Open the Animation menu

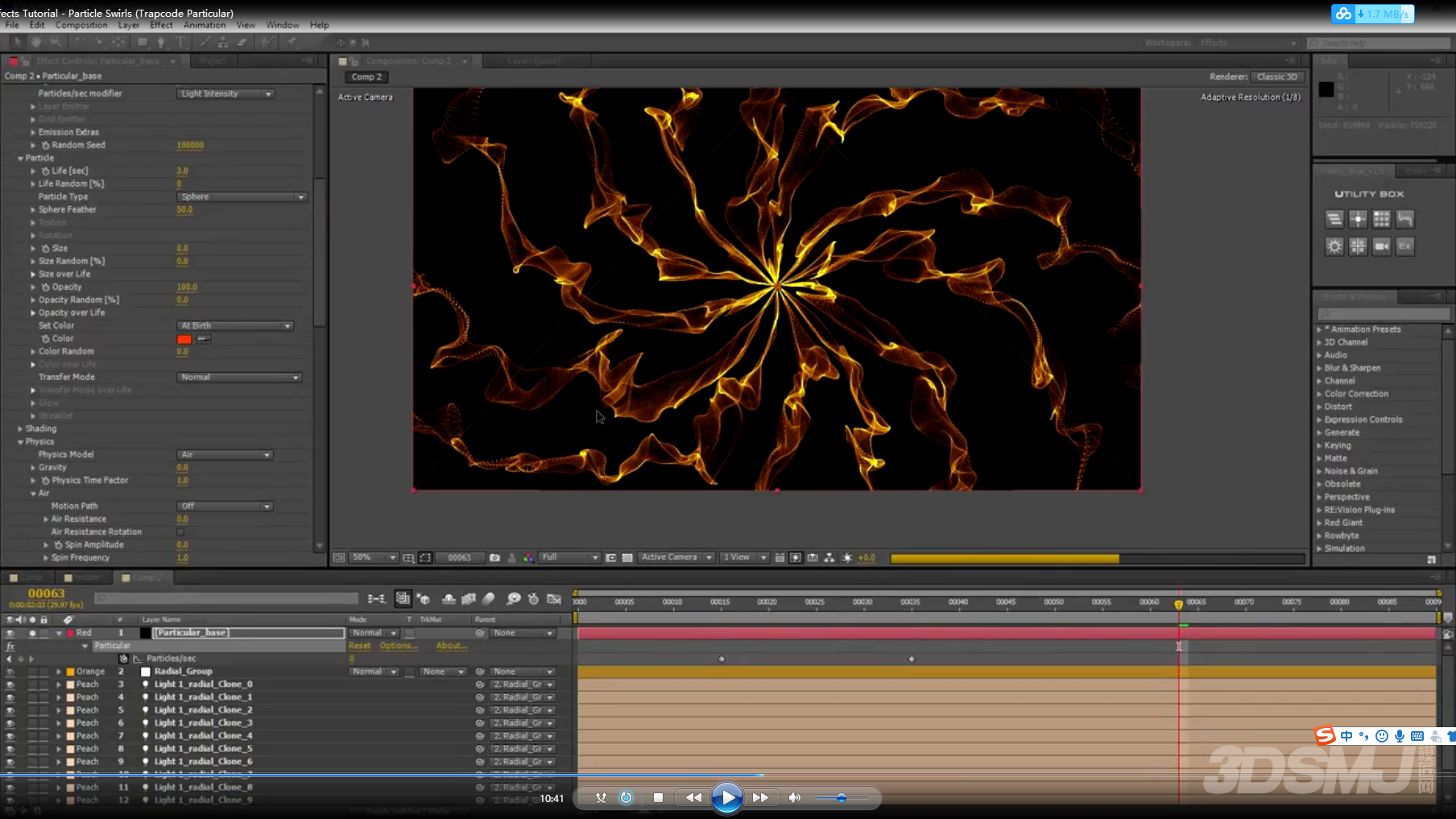coord(205,25)
